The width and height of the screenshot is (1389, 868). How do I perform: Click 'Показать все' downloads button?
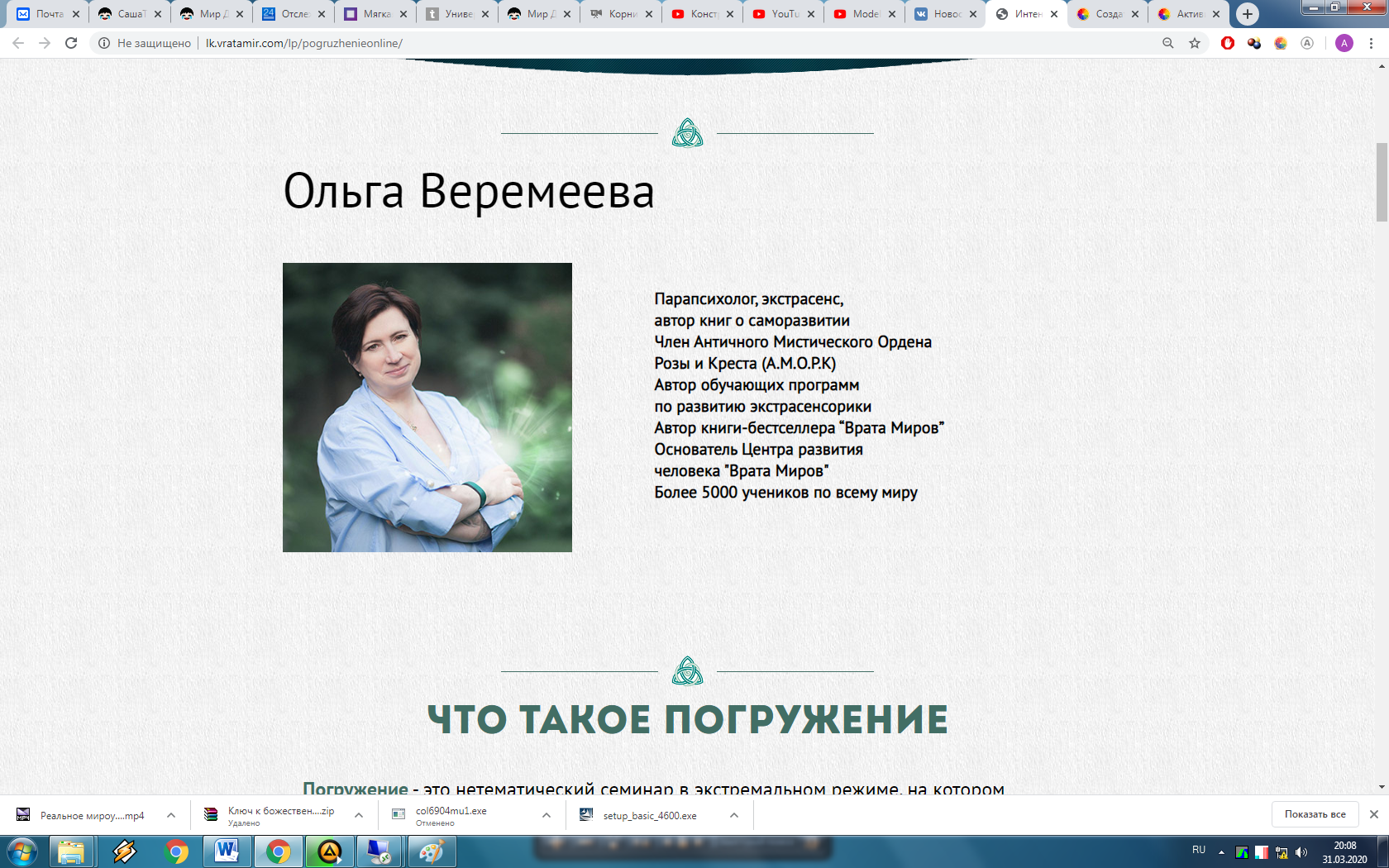[1315, 814]
